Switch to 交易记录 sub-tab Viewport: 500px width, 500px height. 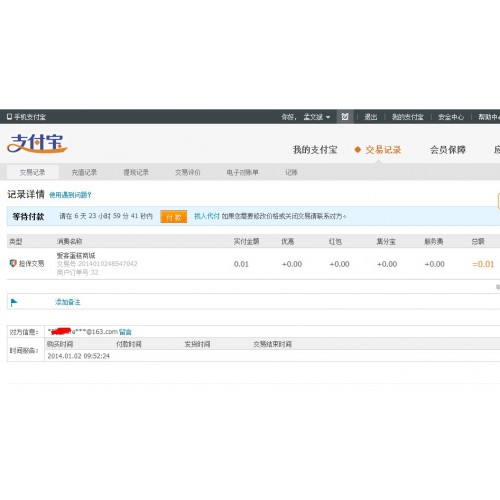(x=32, y=172)
